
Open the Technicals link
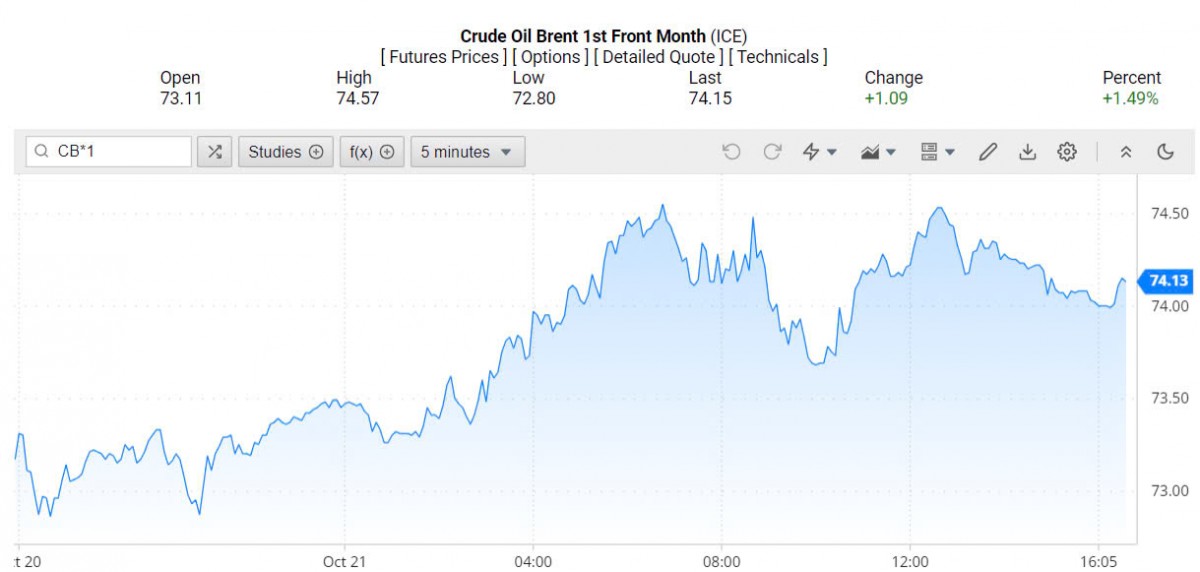click(778, 57)
